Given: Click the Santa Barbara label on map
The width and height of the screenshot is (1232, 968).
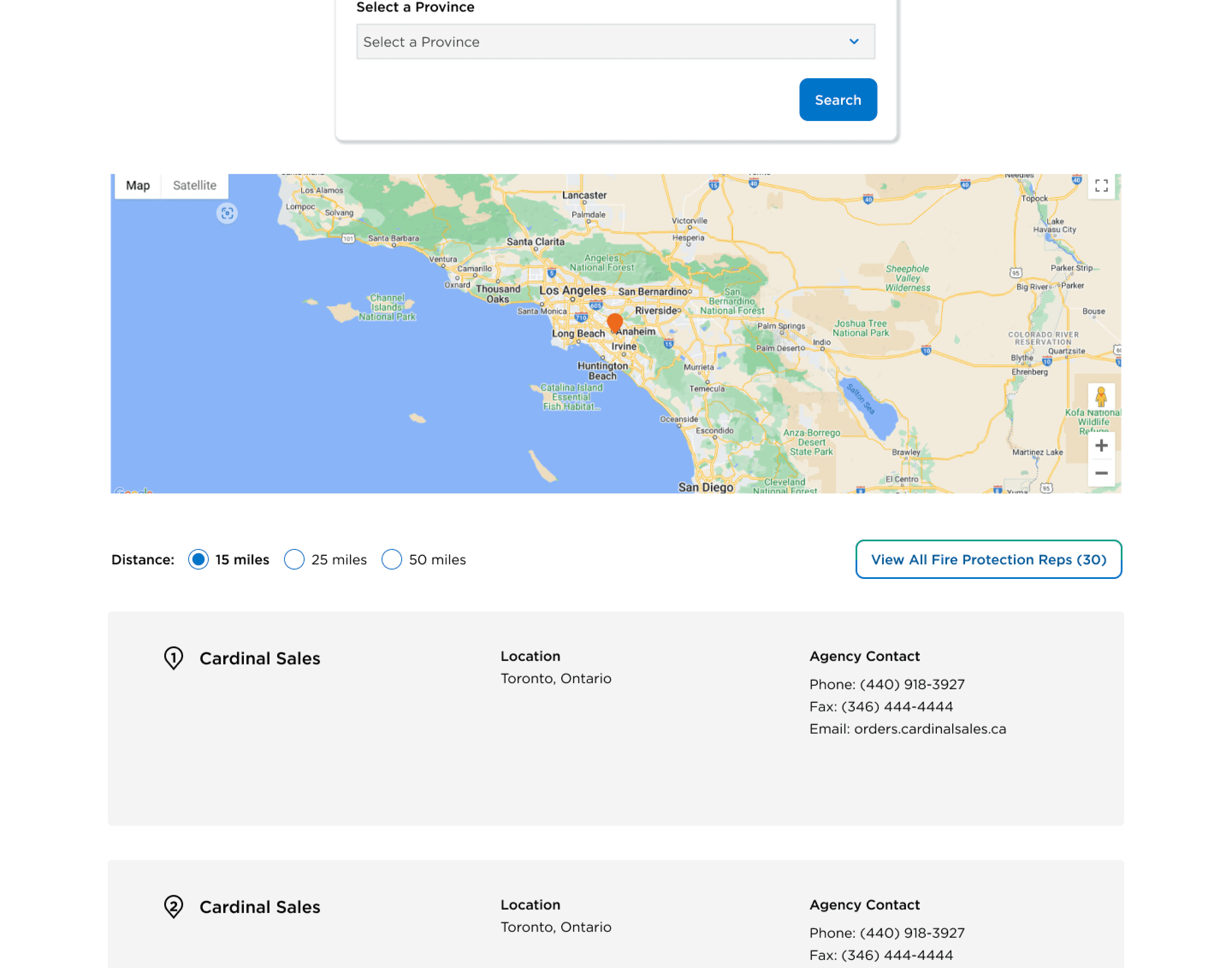Looking at the screenshot, I should tap(394, 238).
